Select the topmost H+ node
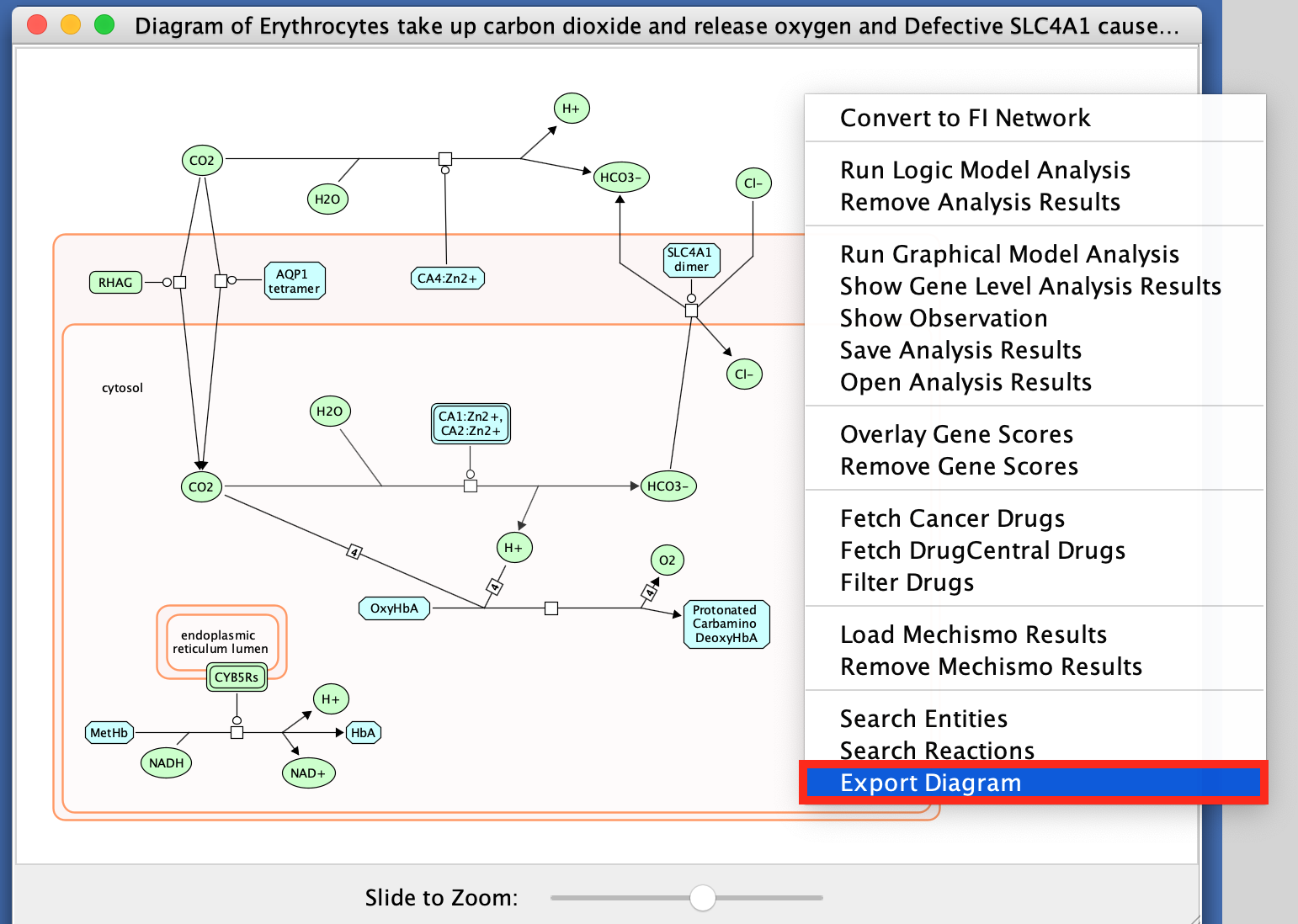The image size is (1298, 924). 572,109
